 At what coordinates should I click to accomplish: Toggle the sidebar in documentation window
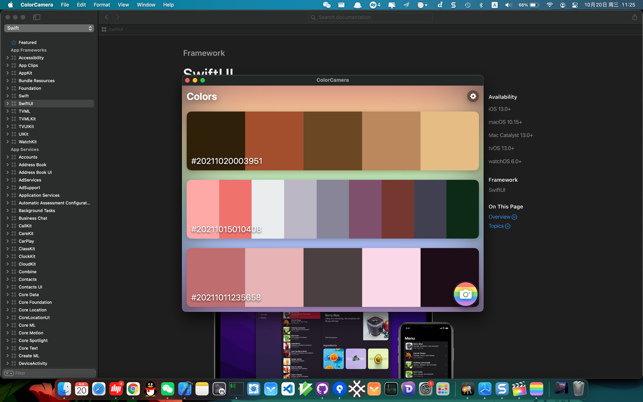click(36, 17)
